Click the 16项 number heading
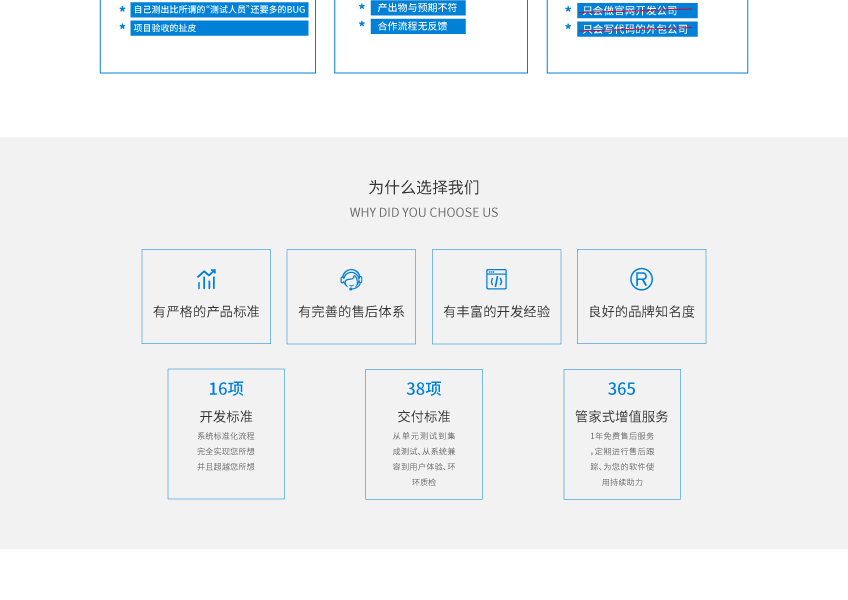This screenshot has width=848, height=600. tap(226, 388)
